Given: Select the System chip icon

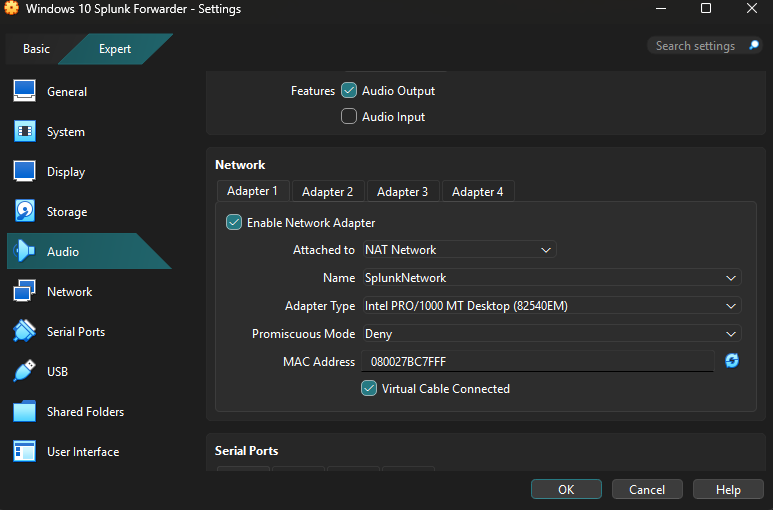Looking at the screenshot, I should point(24,131).
